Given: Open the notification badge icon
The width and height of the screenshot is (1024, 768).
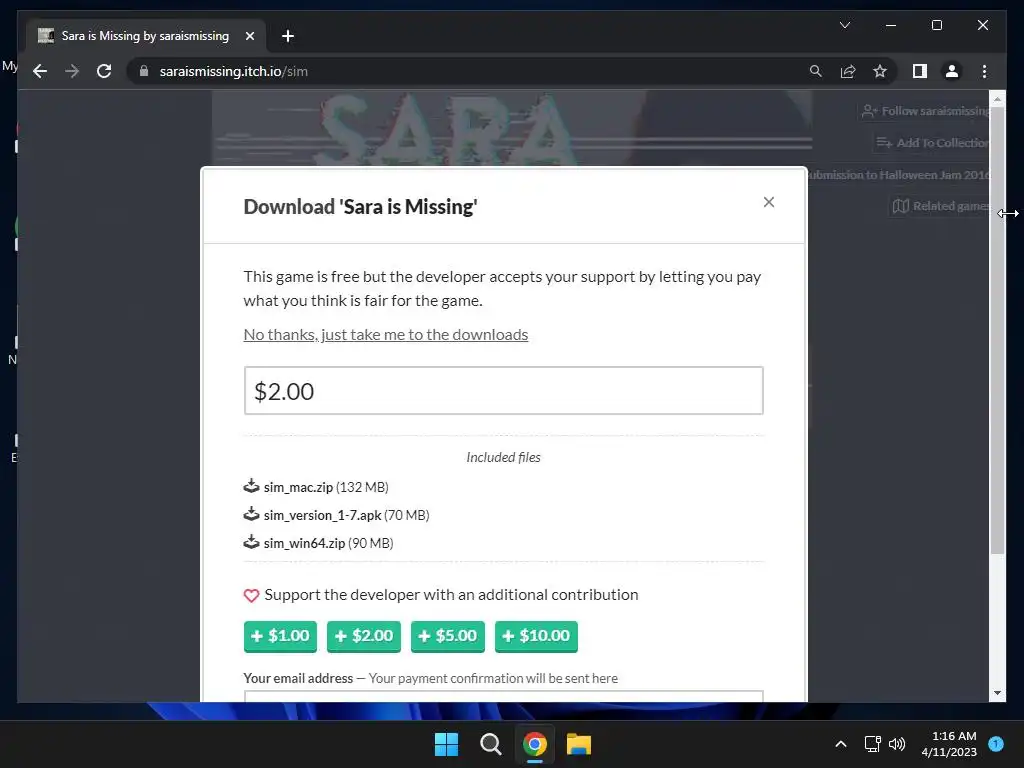Looking at the screenshot, I should (x=996, y=744).
